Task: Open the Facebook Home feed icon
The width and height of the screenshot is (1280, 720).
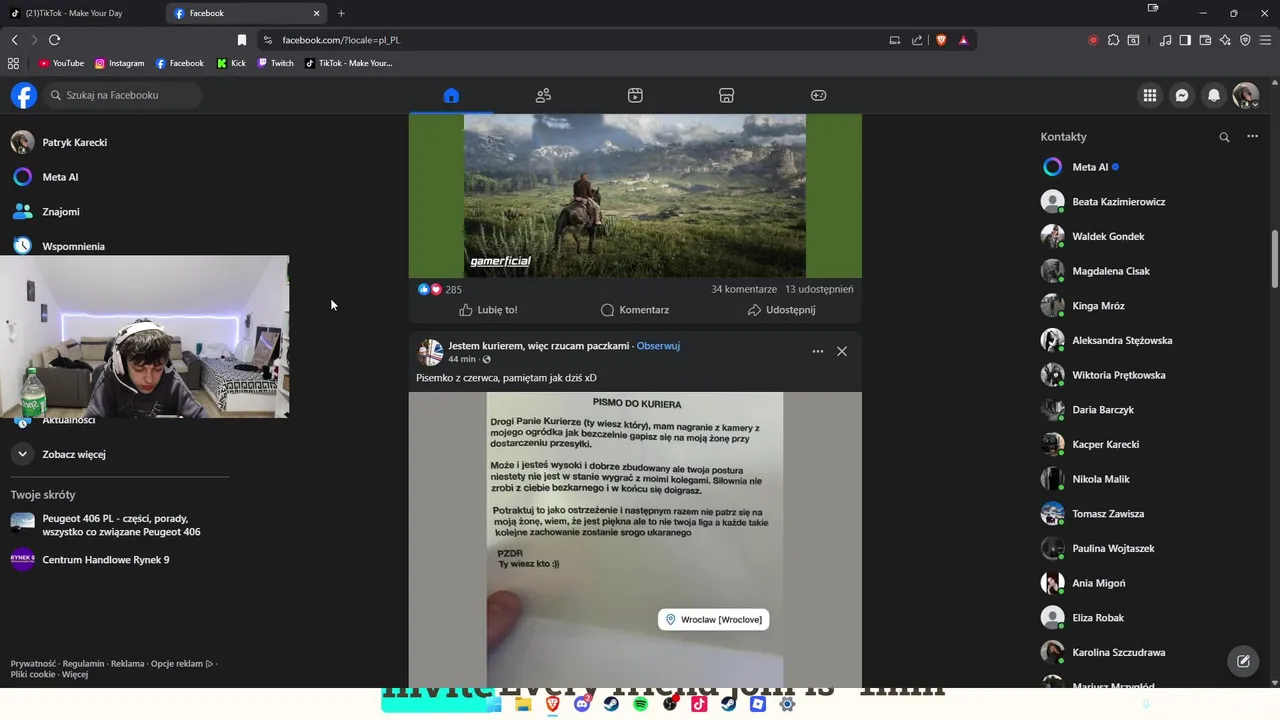Action: (451, 95)
